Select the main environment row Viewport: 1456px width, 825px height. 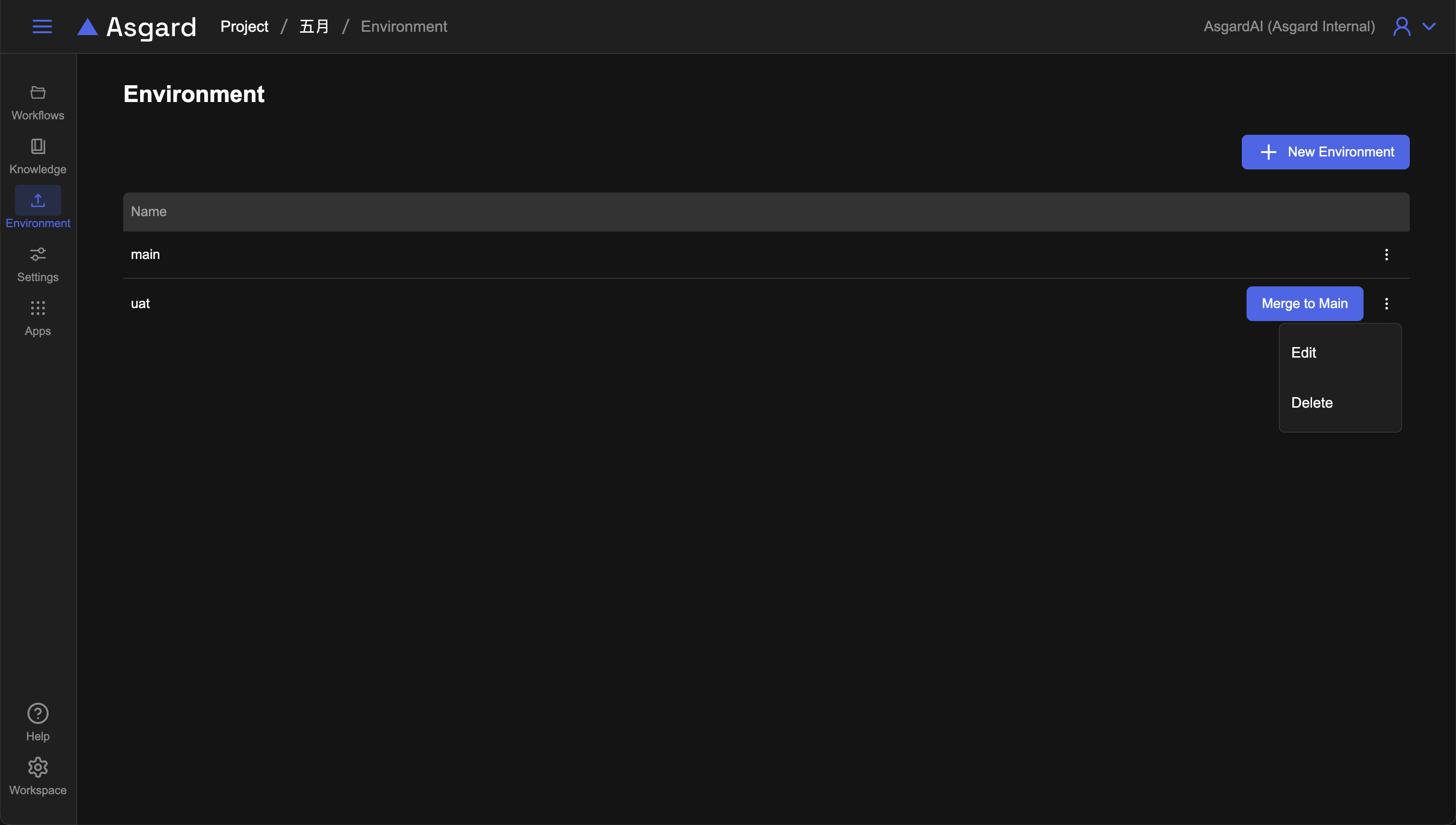coord(146,255)
